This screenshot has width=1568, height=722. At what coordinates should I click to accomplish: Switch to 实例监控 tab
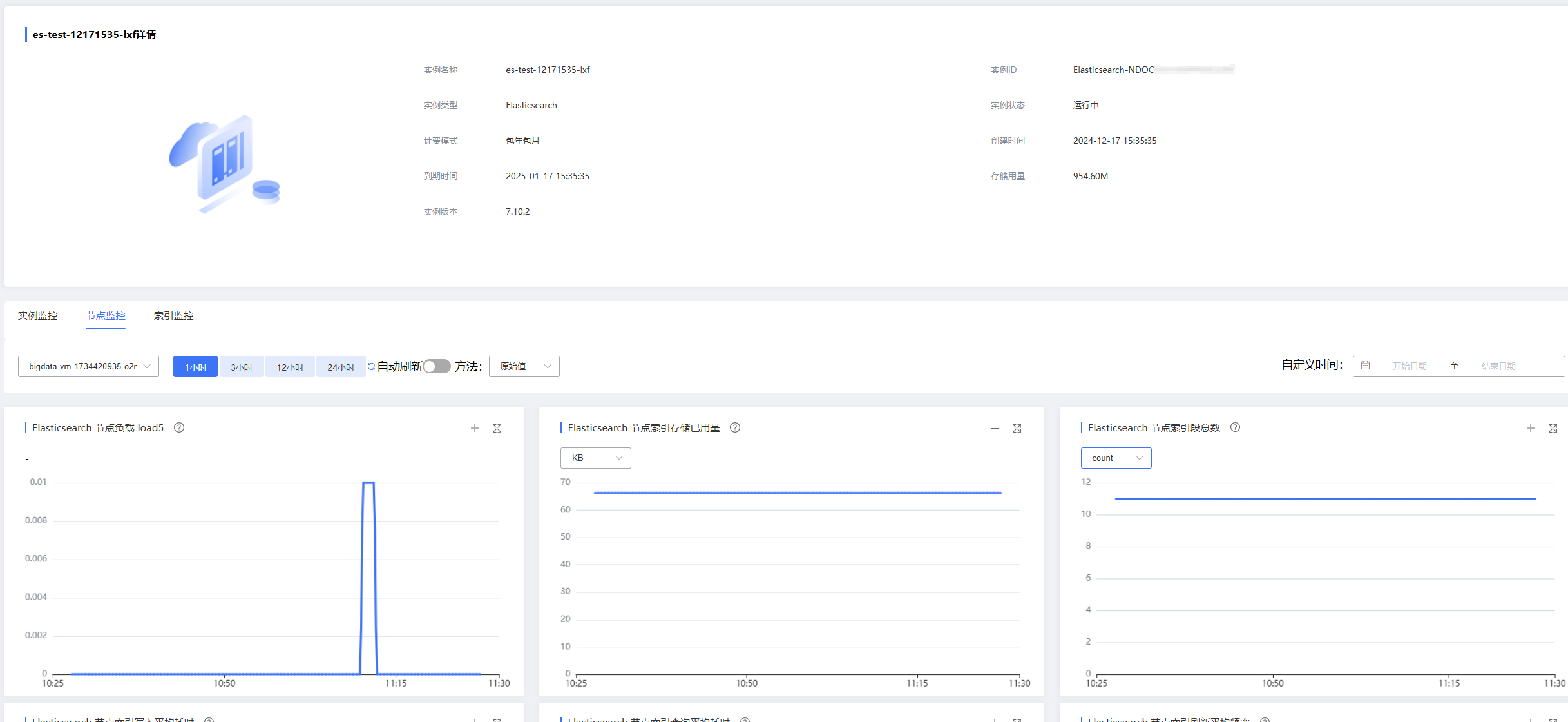[x=37, y=315]
